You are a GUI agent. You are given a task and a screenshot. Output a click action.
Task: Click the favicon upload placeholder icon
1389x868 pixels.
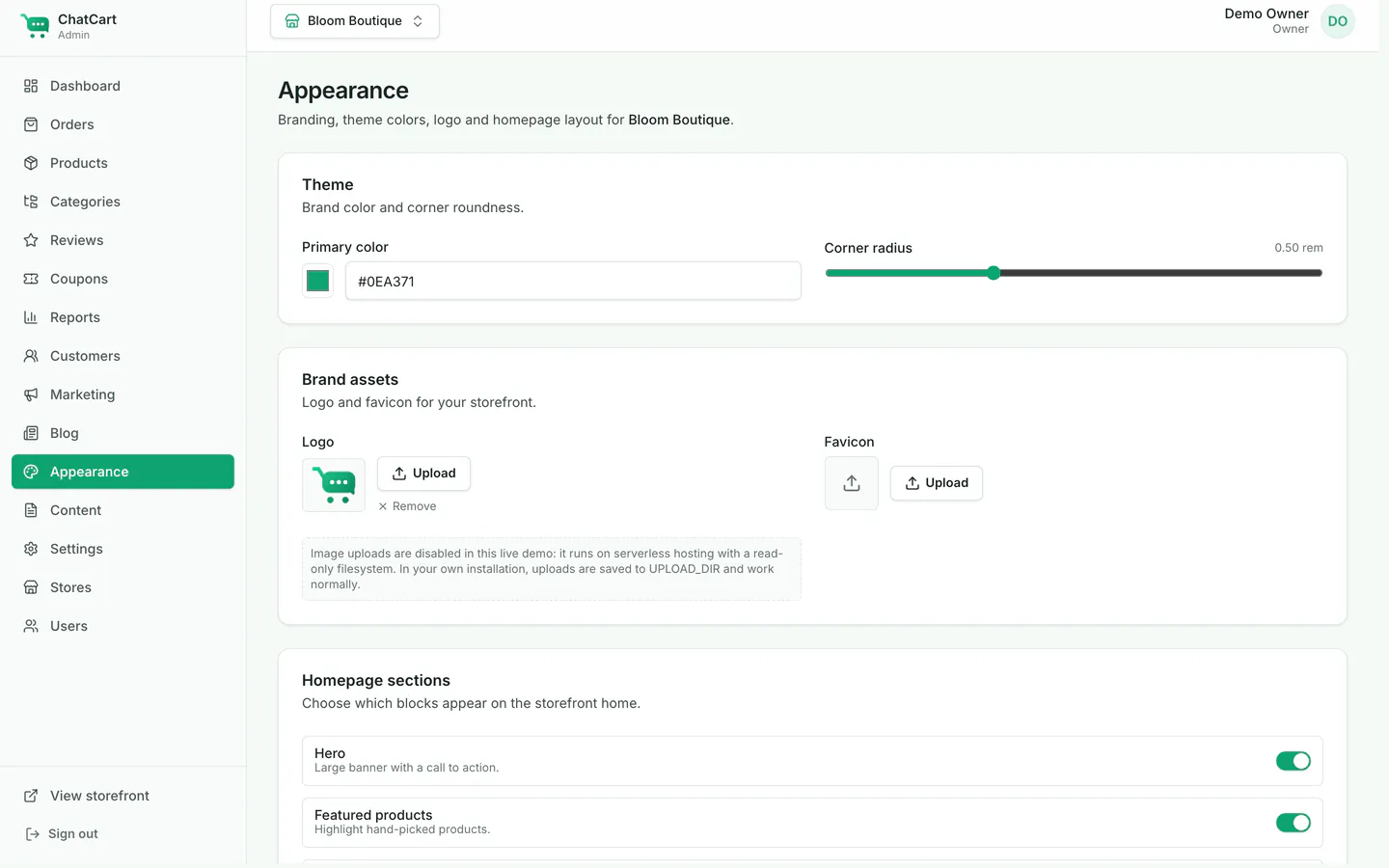852,483
